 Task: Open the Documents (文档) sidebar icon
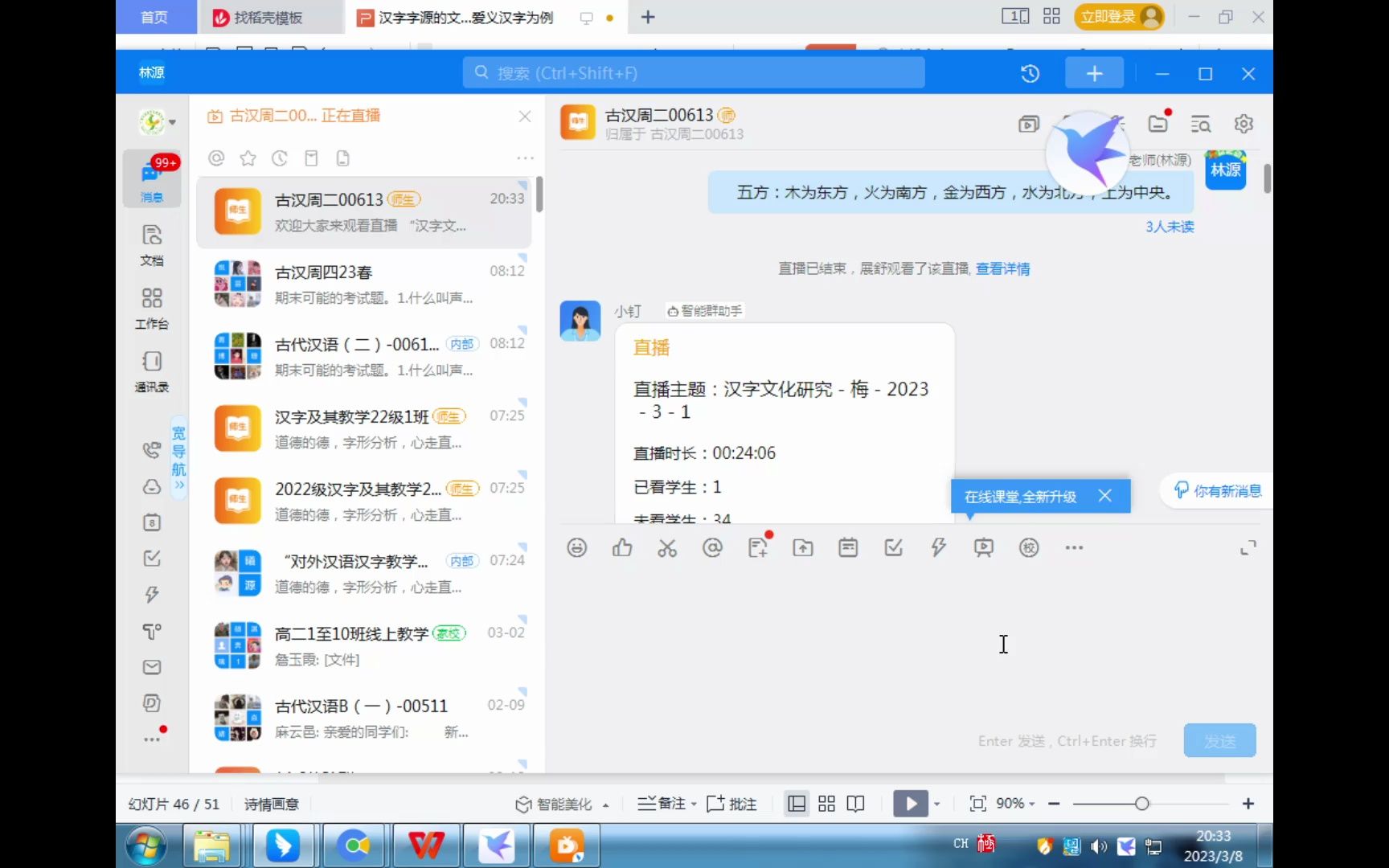pyautogui.click(x=151, y=245)
